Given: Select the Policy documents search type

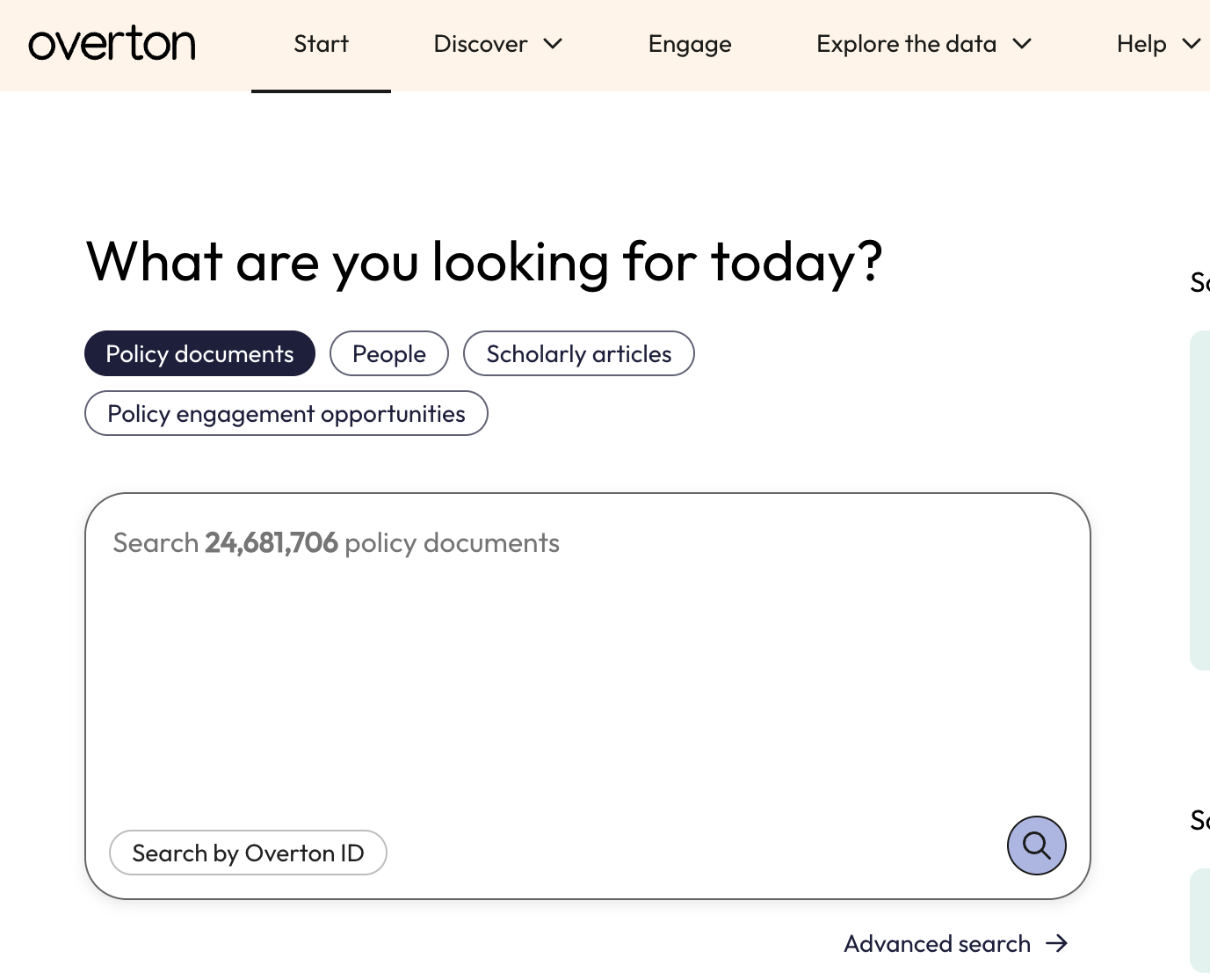Looking at the screenshot, I should (199, 353).
